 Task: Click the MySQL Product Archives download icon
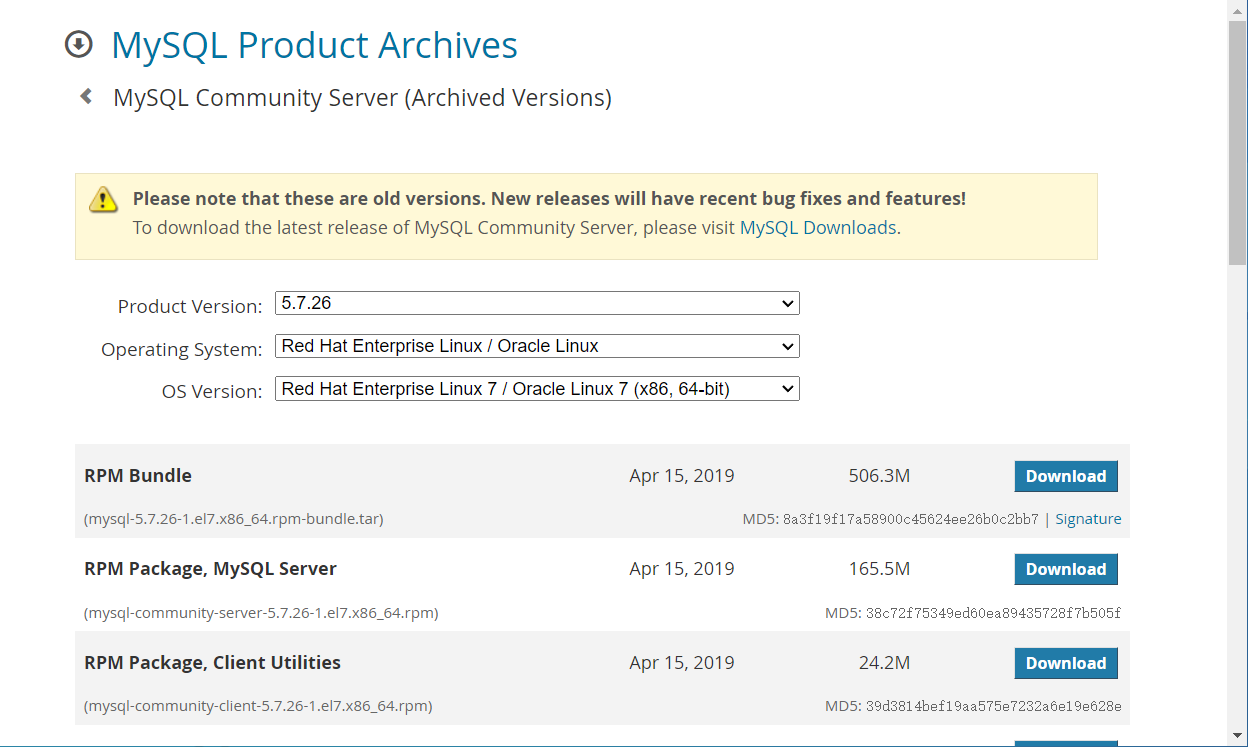click(x=78, y=44)
